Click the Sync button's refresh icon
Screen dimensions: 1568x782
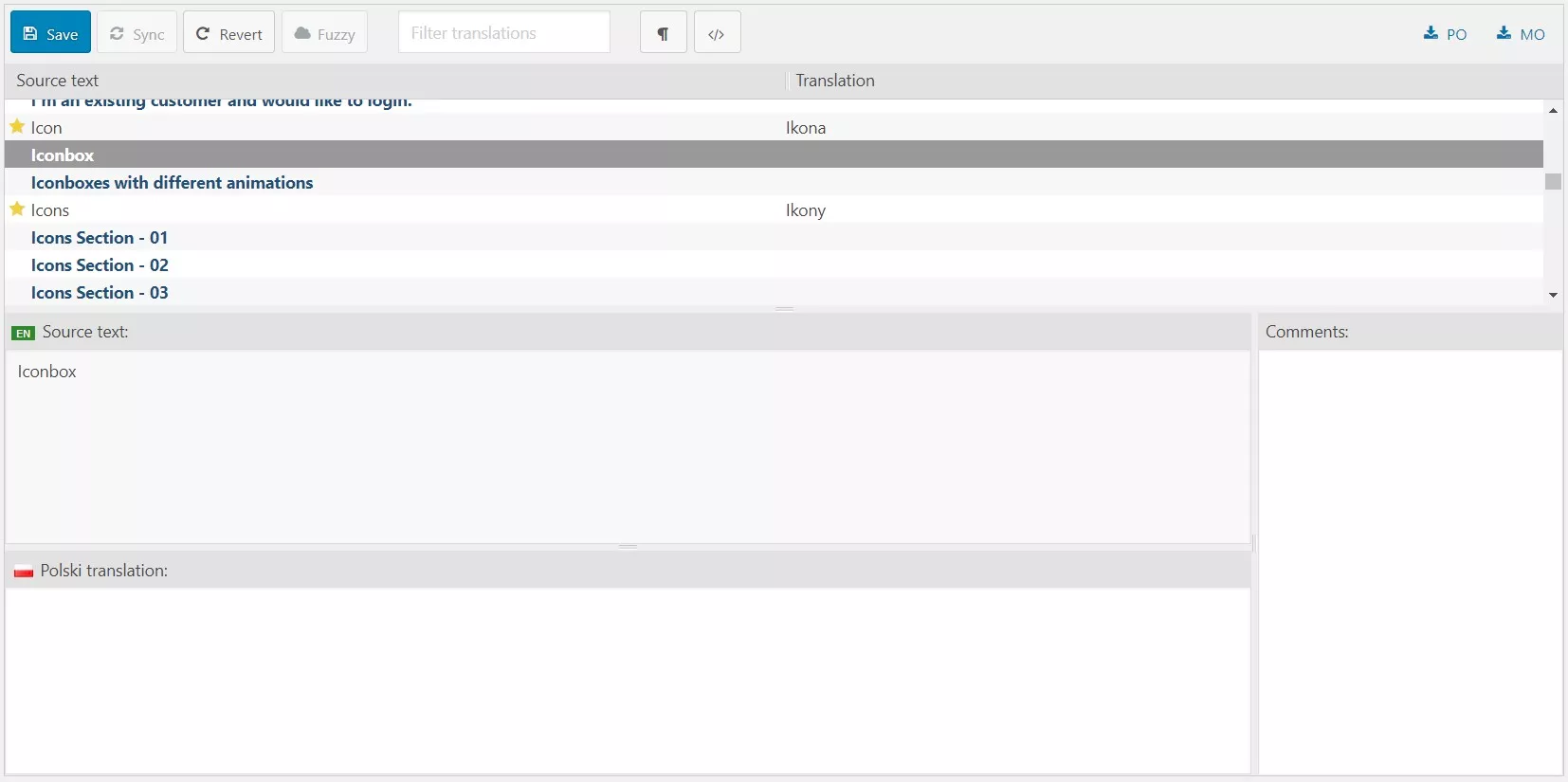[117, 33]
